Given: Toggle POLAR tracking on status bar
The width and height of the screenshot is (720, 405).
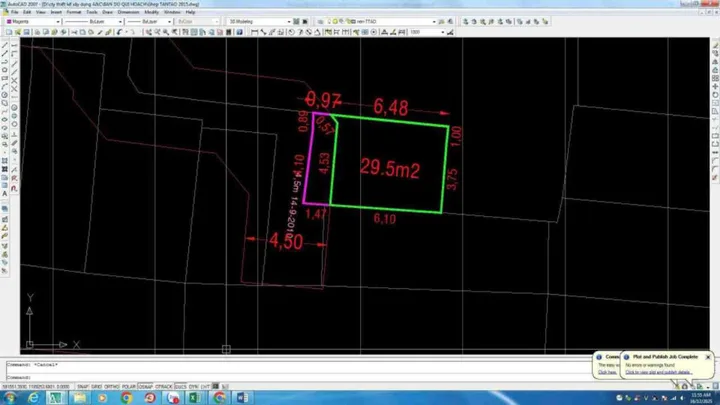Looking at the screenshot, I should click(x=129, y=387).
